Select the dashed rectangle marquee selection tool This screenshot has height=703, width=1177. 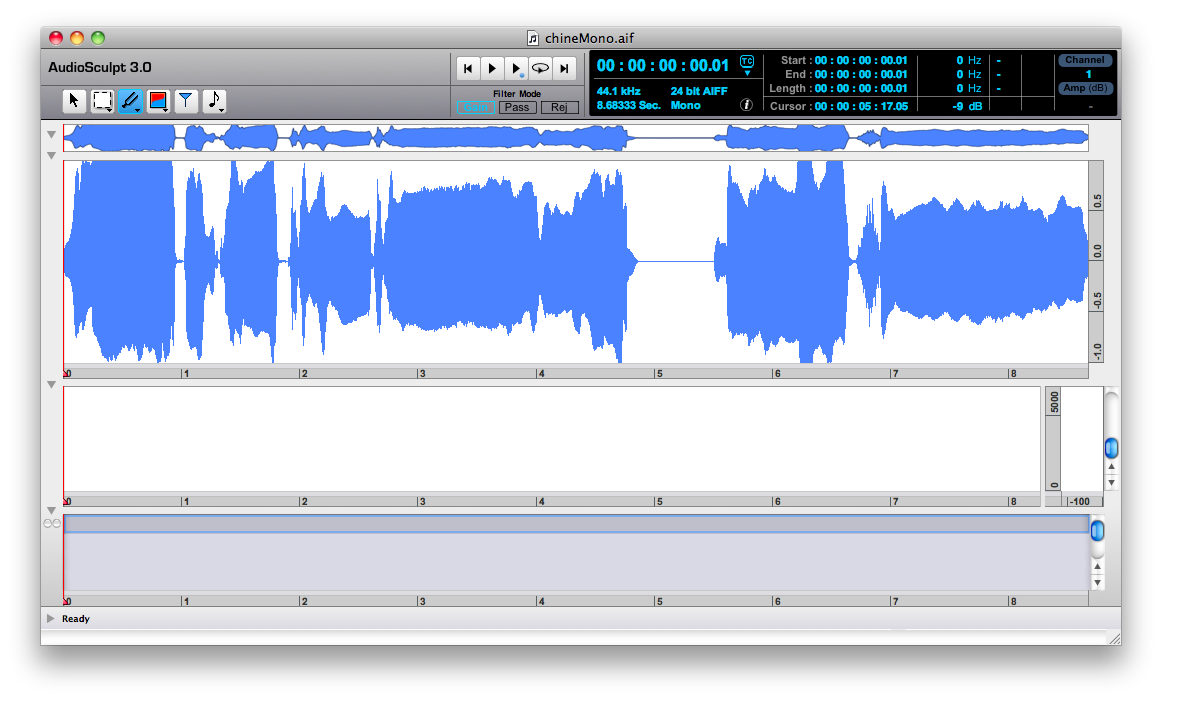pos(102,101)
